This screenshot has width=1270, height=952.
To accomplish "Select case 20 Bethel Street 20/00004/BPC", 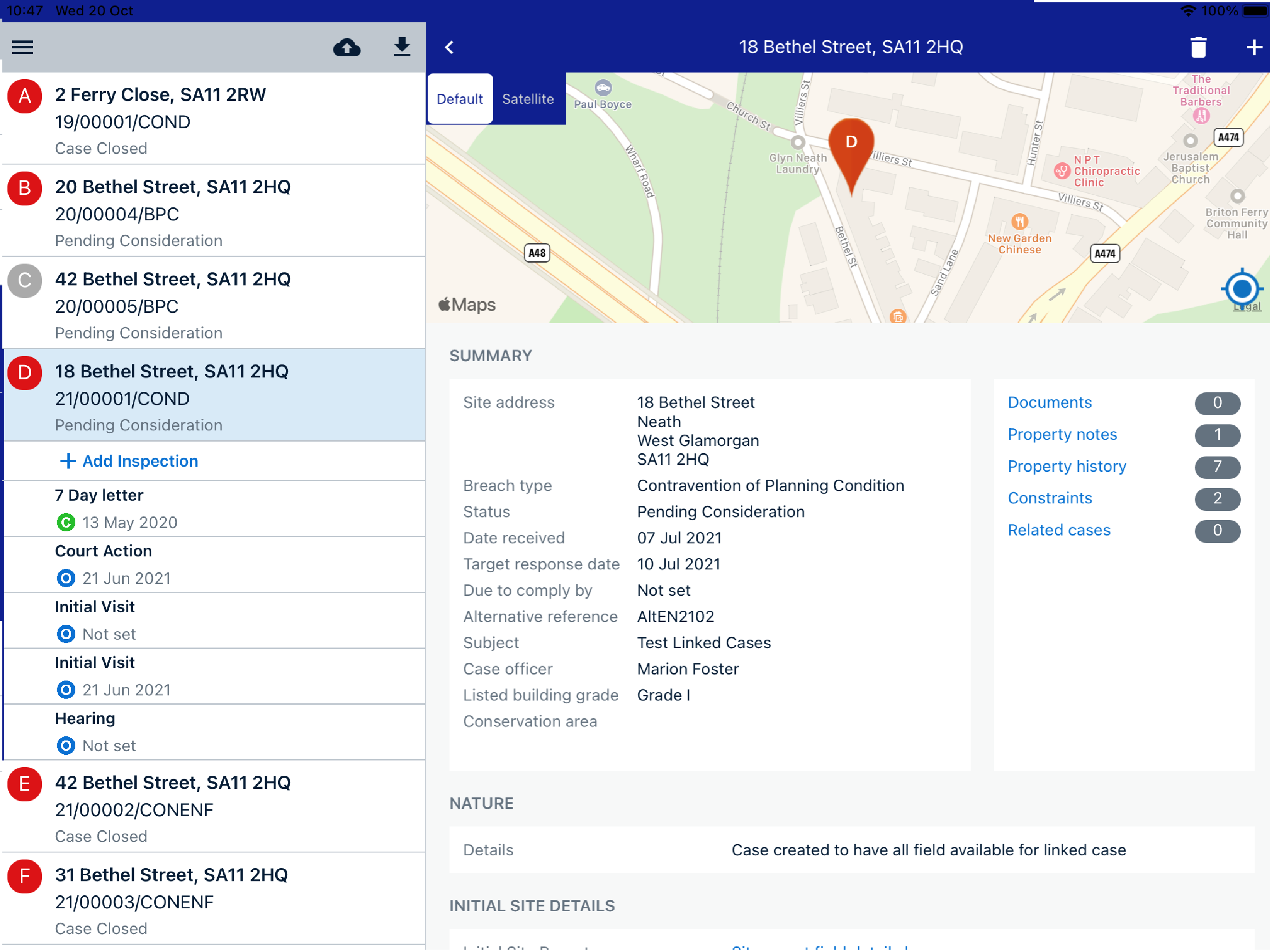I will click(213, 212).
